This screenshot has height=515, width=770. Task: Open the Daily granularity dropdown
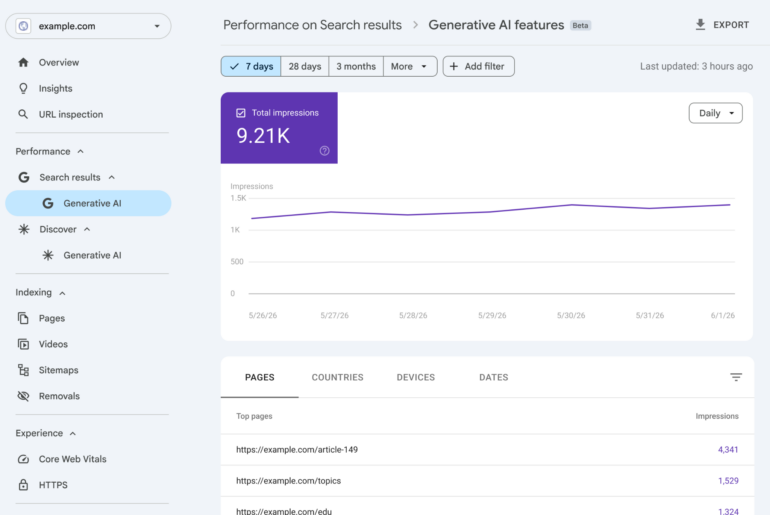coord(715,113)
